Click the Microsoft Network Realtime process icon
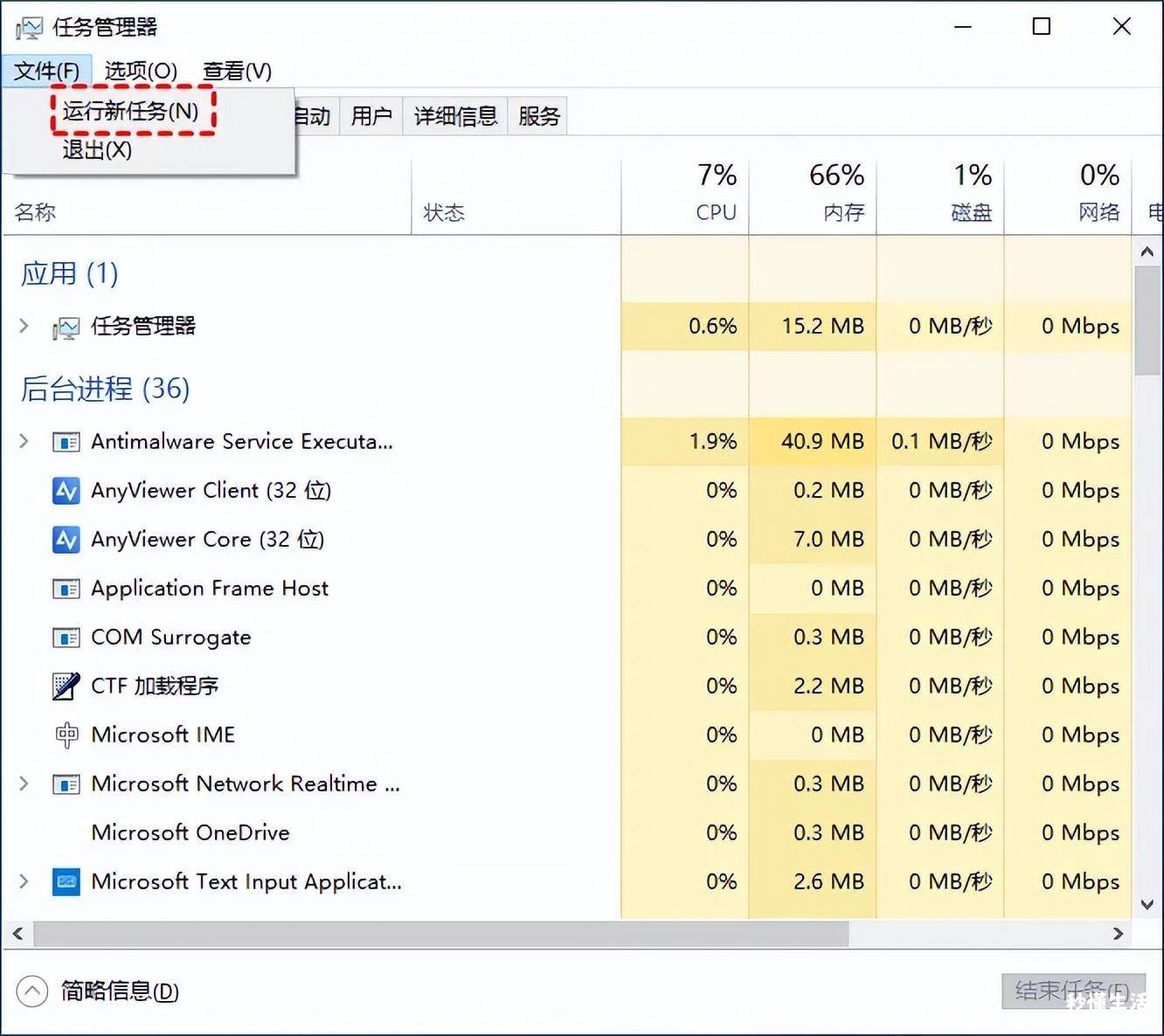The width and height of the screenshot is (1164, 1036). point(66,784)
